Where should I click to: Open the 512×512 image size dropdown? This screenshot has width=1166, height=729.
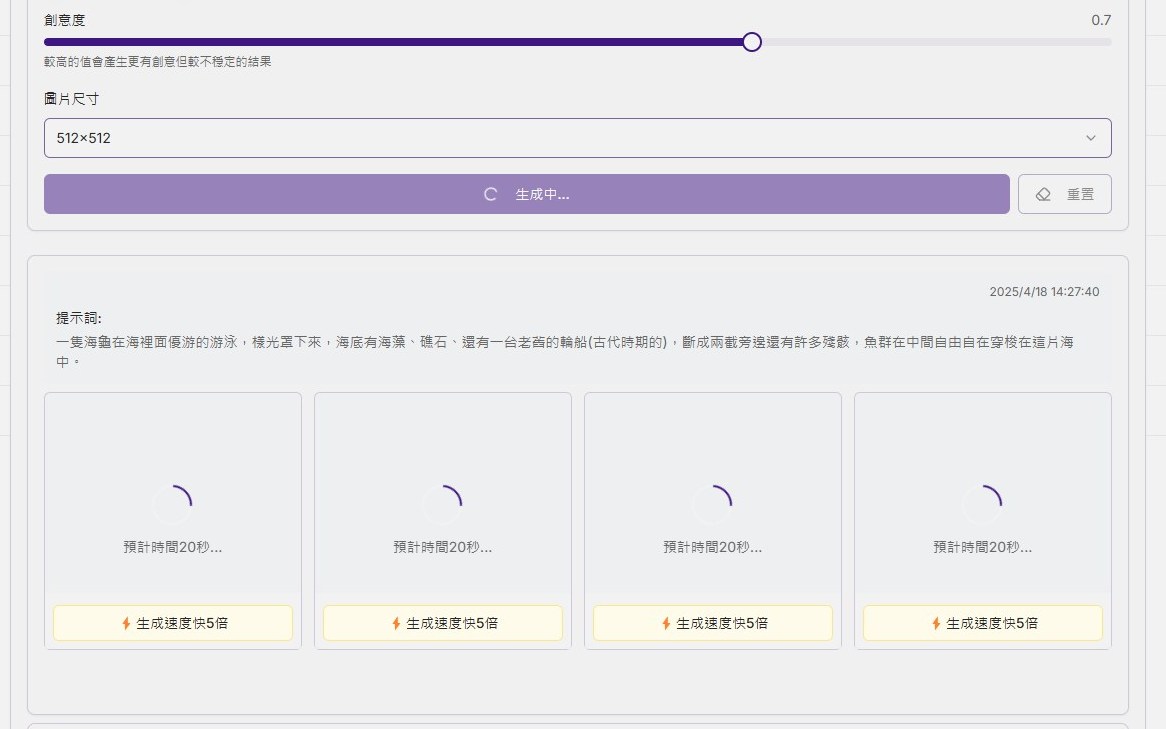(x=578, y=138)
